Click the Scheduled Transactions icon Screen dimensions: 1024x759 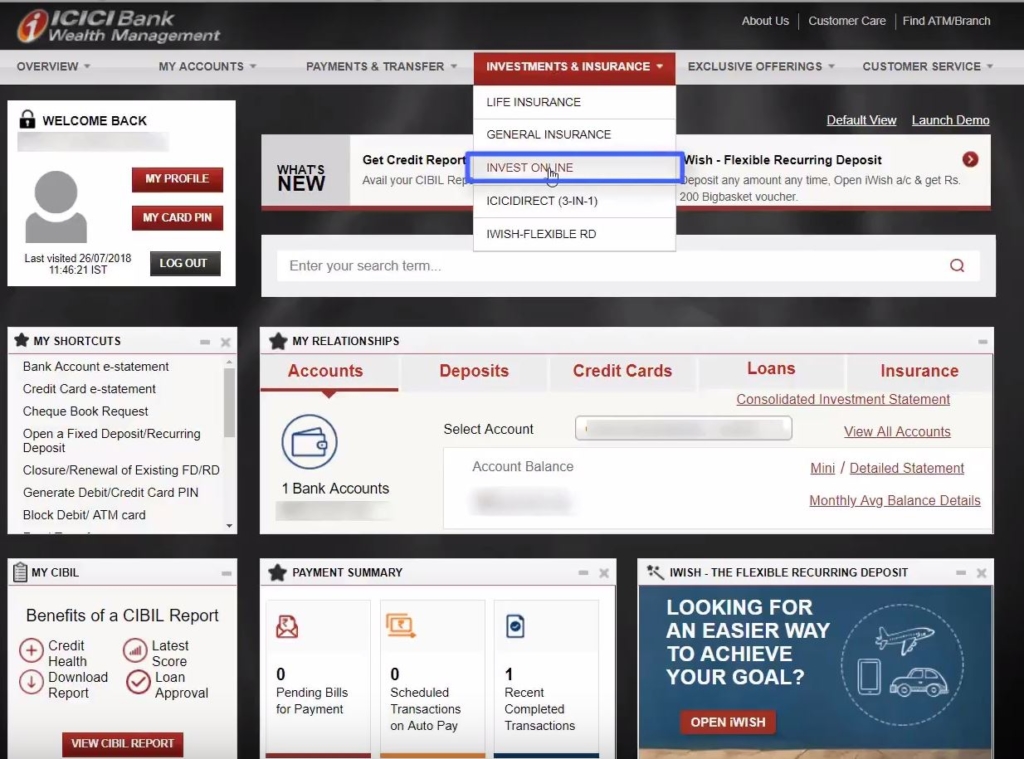pyautogui.click(x=400, y=626)
